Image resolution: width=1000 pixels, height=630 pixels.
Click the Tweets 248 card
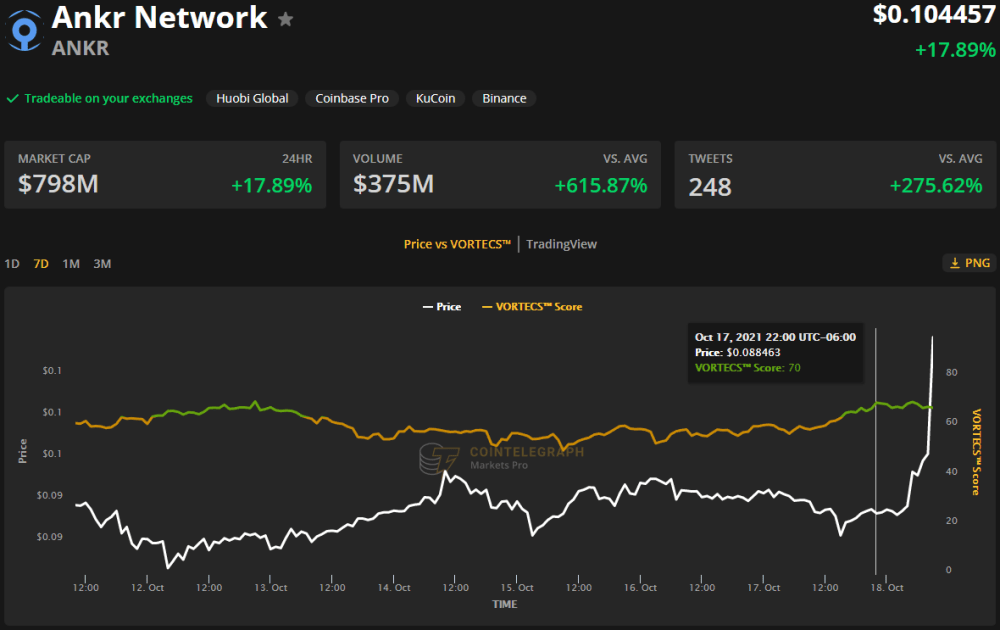(x=835, y=175)
